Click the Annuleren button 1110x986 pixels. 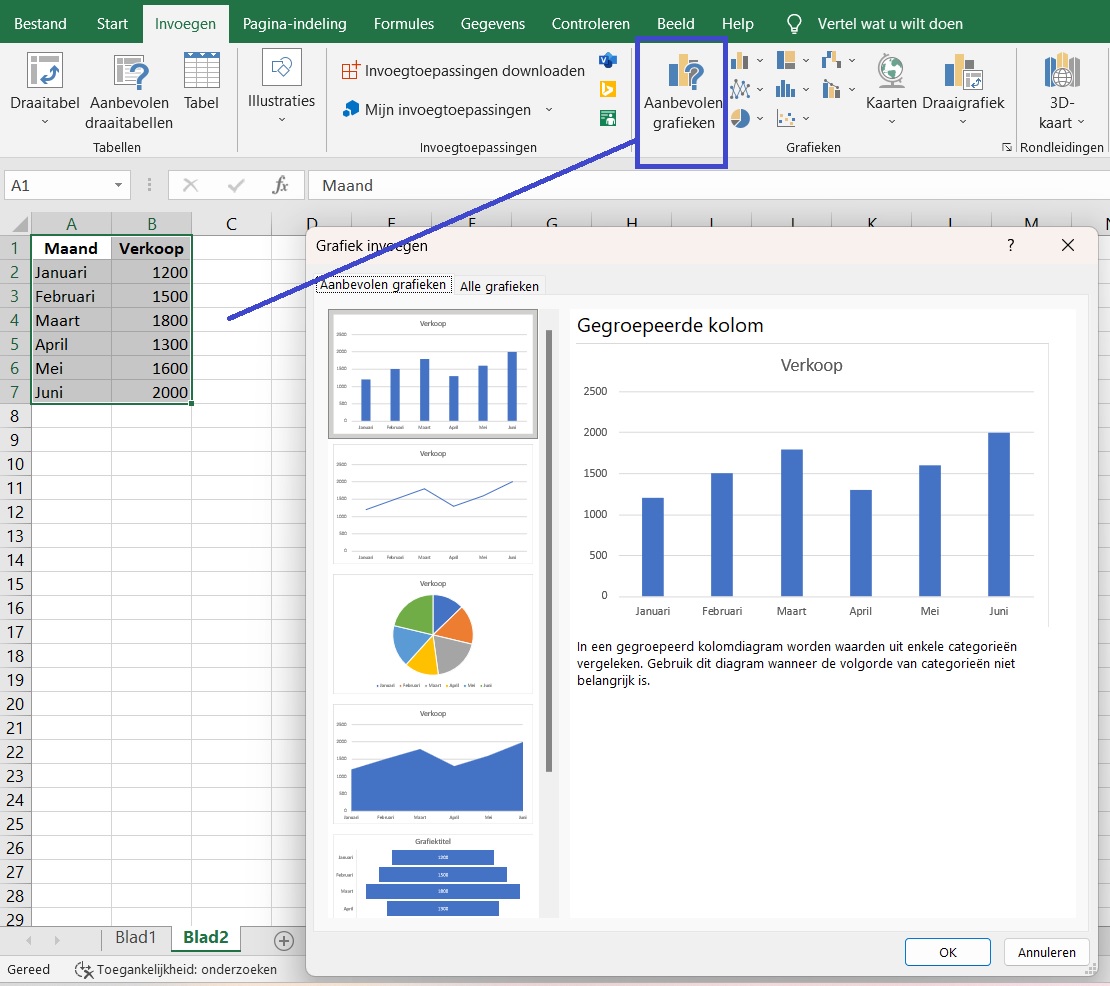[1046, 952]
